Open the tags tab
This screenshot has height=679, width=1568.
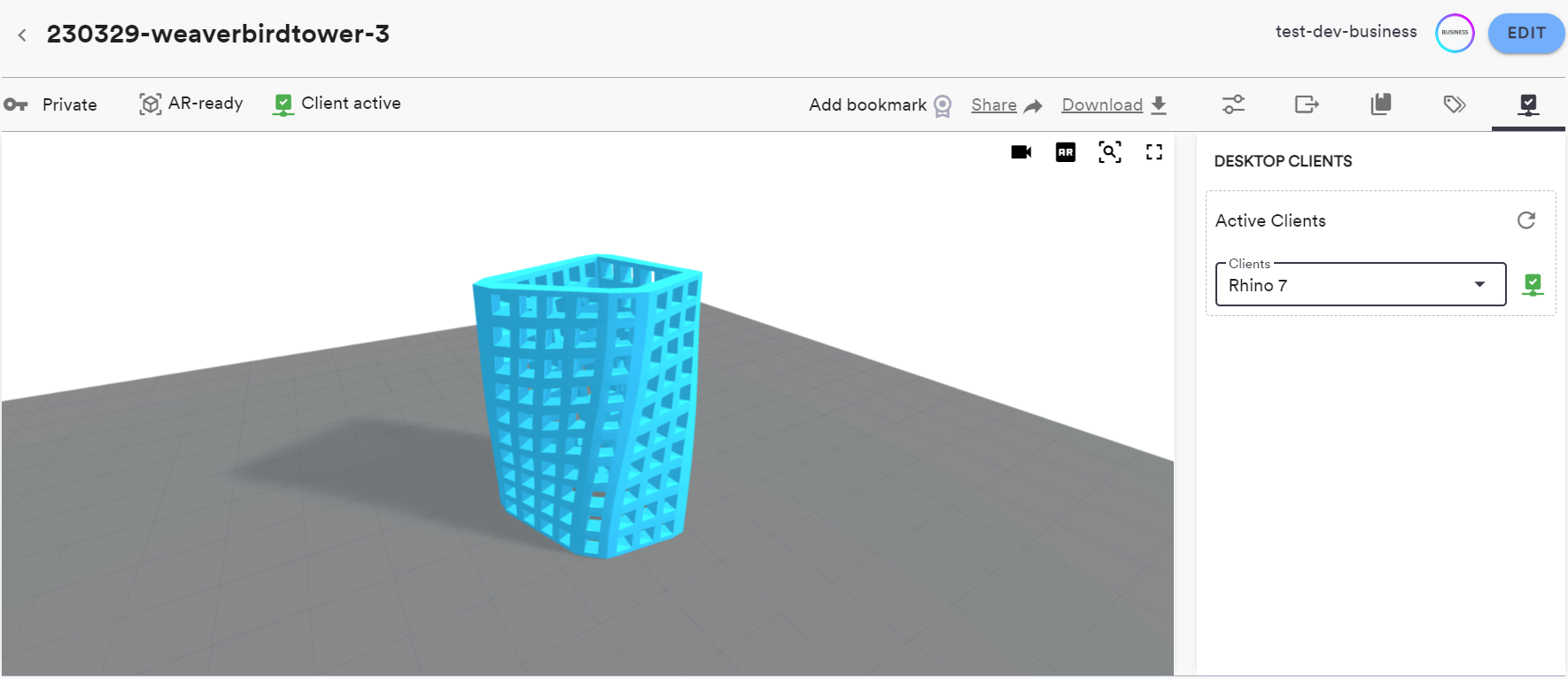pos(1454,104)
